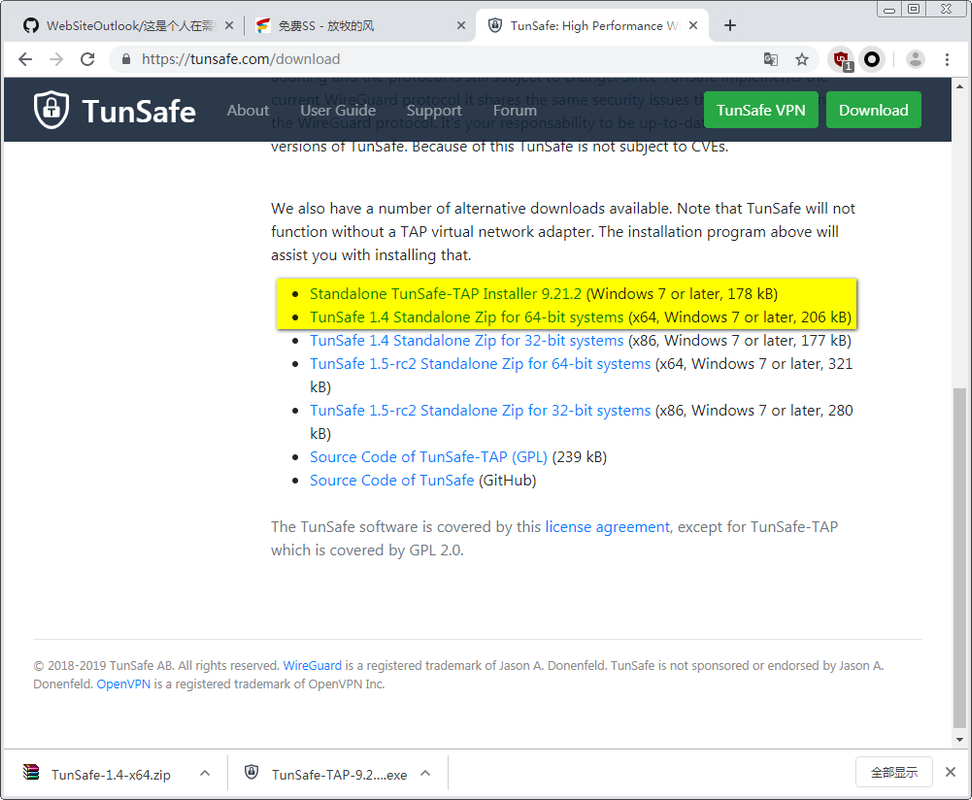Image resolution: width=972 pixels, height=800 pixels.
Task: Bookmark this page with the star
Action: [802, 59]
